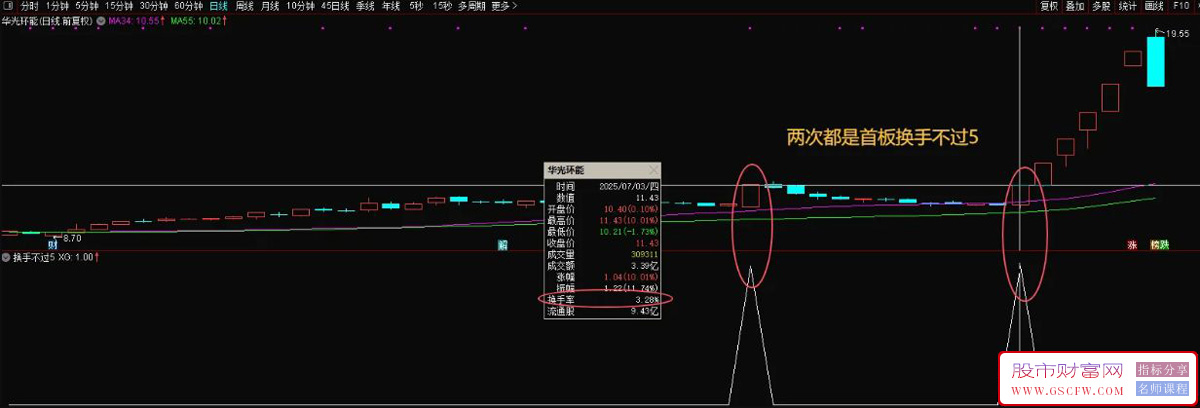Expand the indicator dropdown beside 华光环能 title
Viewport: 1200px width, 408px height.
(103, 20)
